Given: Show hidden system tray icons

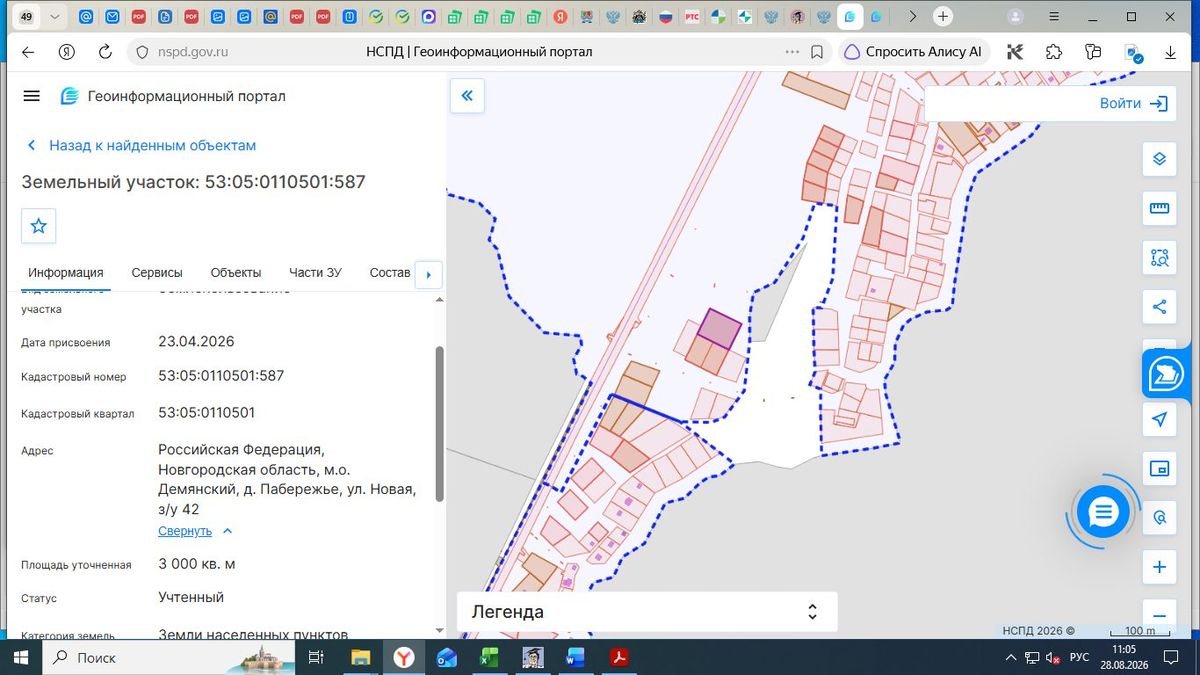Looking at the screenshot, I should [x=1011, y=658].
